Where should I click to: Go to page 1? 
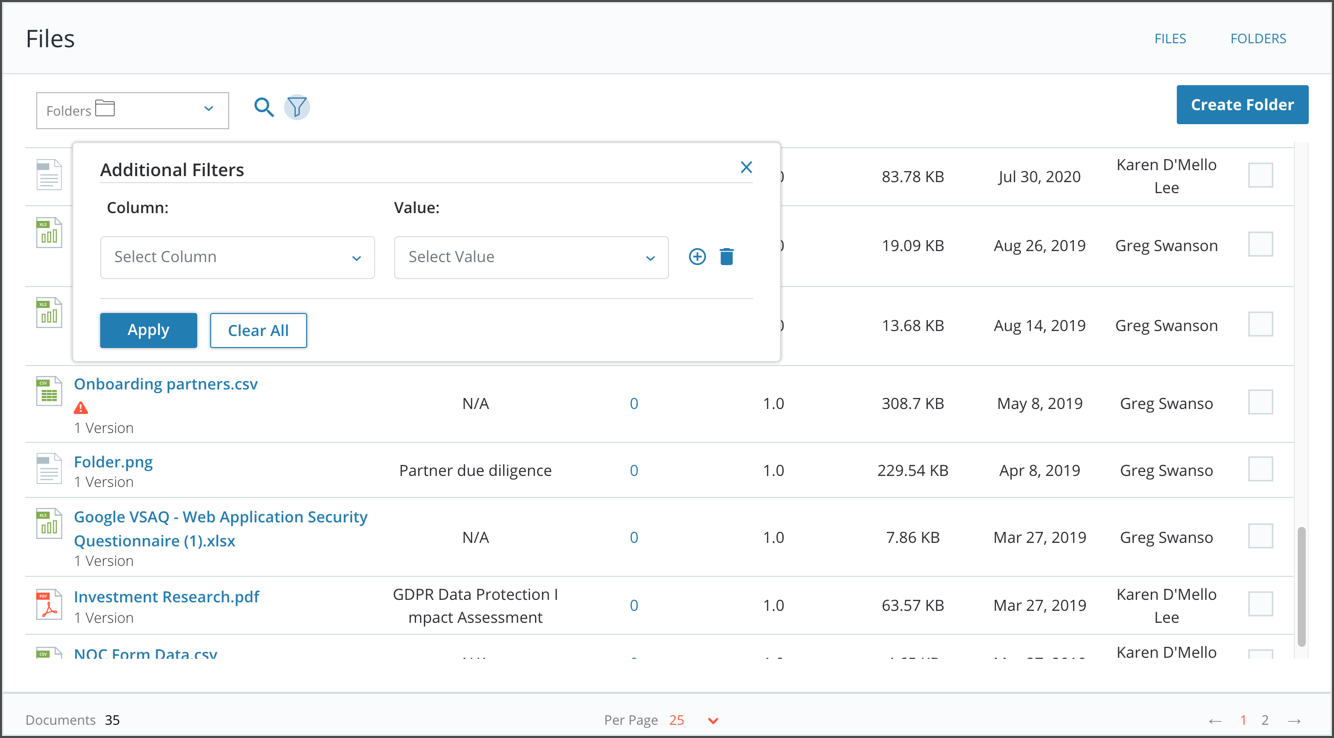(1244, 720)
